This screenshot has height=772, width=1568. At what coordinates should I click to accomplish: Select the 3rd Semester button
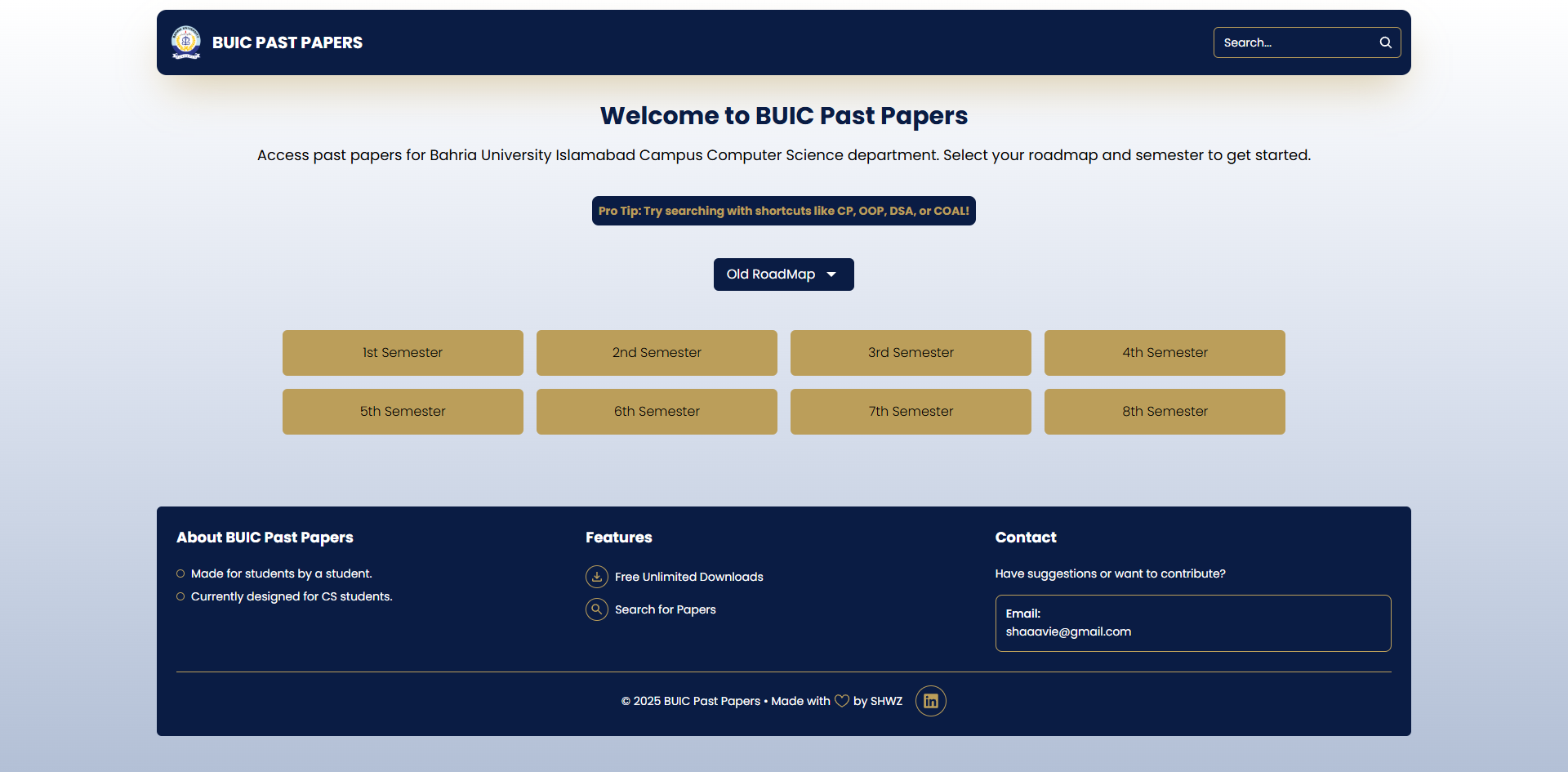(x=911, y=353)
